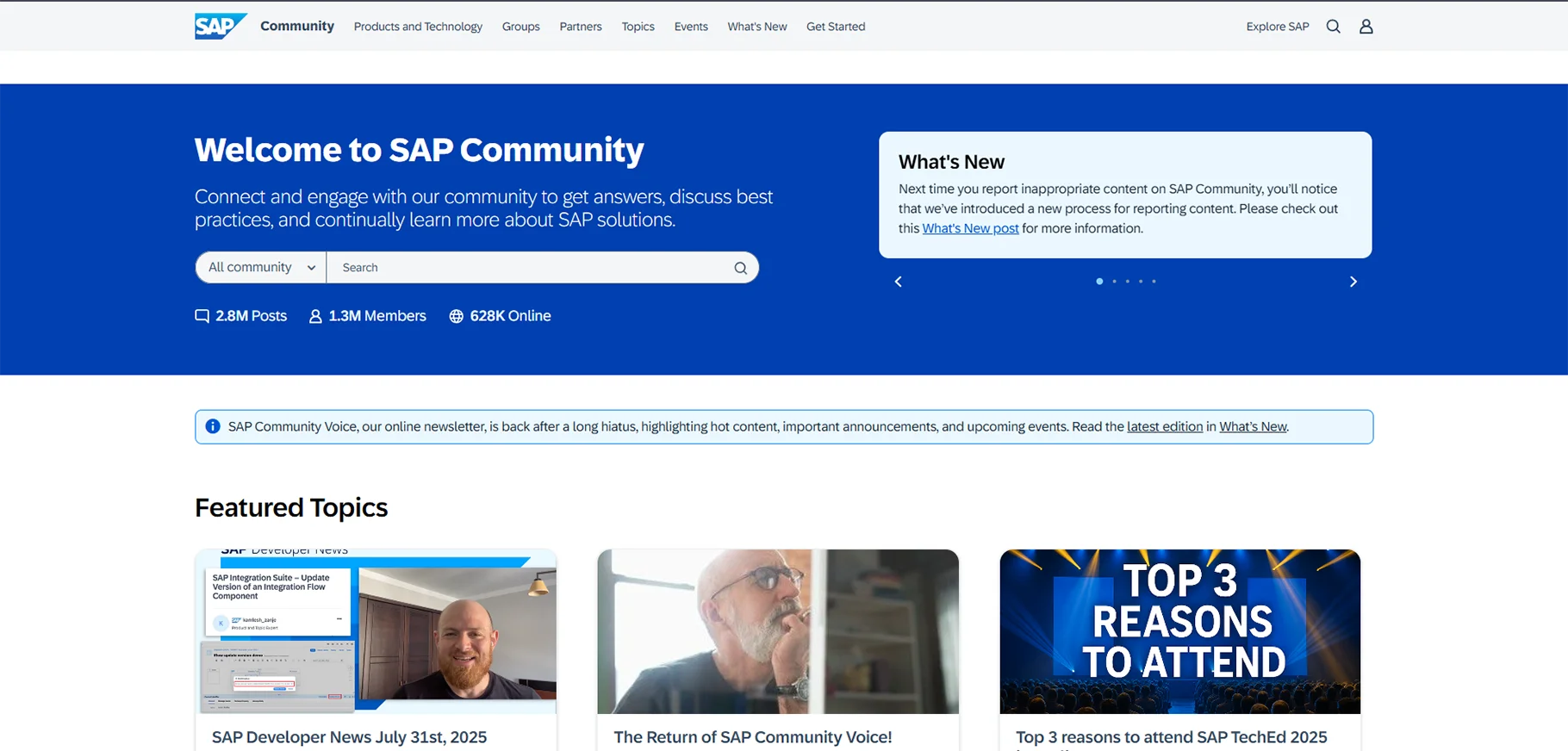Open SAP Developer News thumbnail image
Screen dimensions: 1568x751
coord(376,631)
